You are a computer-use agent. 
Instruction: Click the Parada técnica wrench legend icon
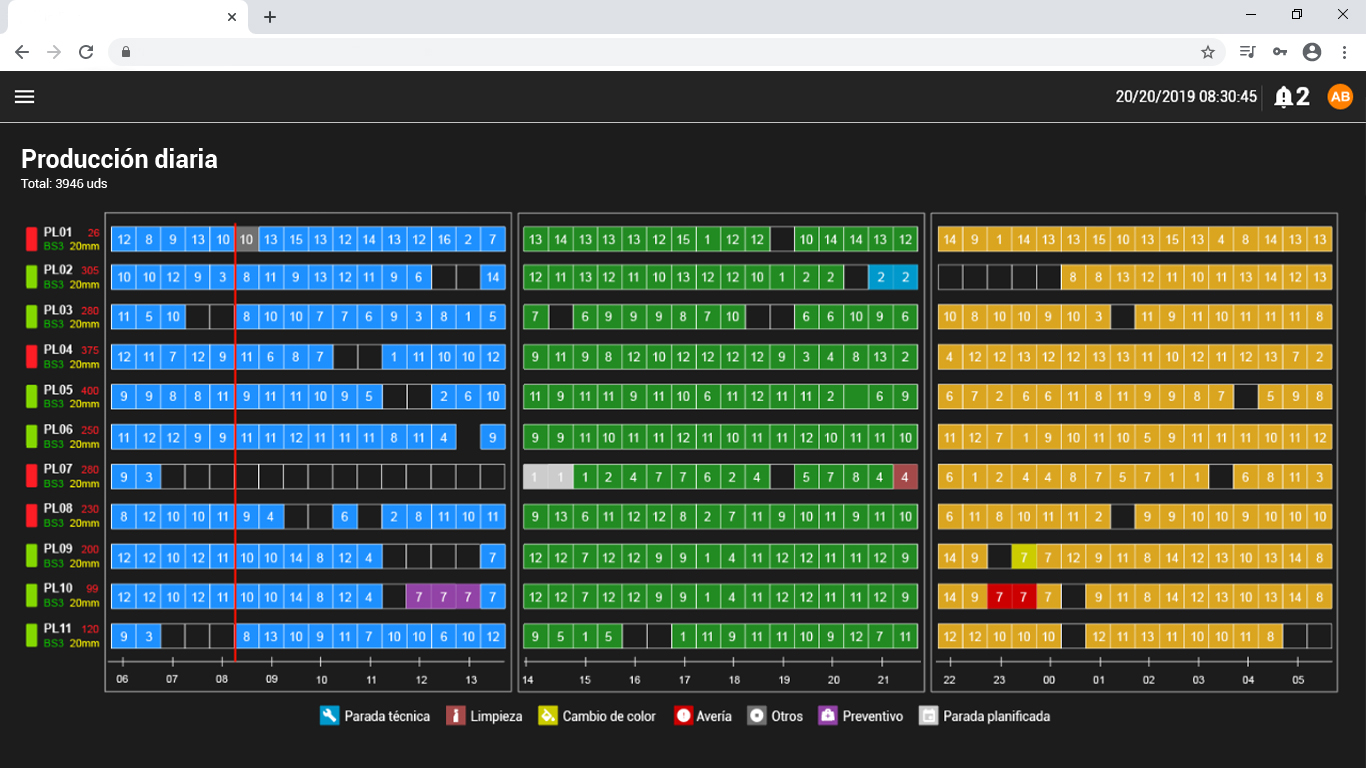330,716
